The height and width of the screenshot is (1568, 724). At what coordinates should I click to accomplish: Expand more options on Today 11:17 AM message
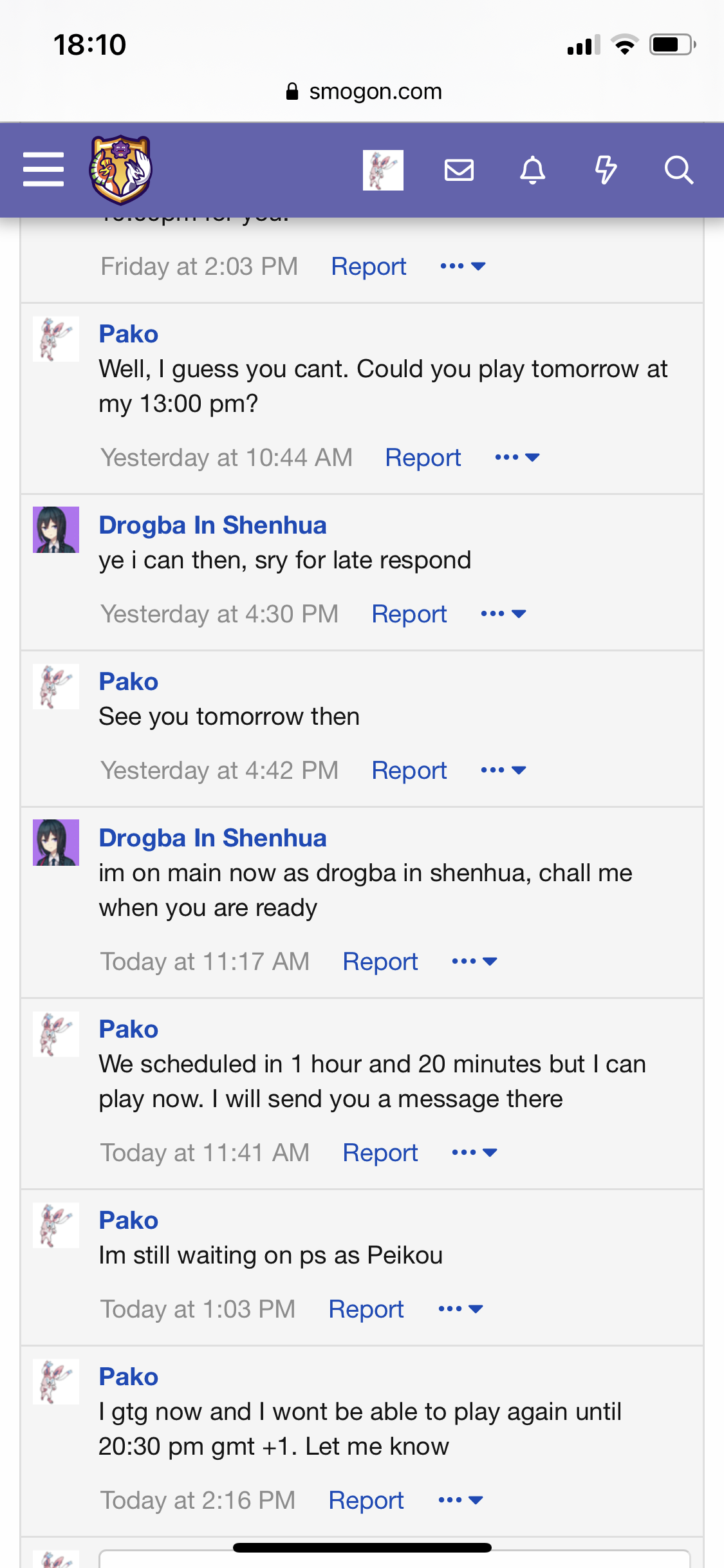(474, 961)
